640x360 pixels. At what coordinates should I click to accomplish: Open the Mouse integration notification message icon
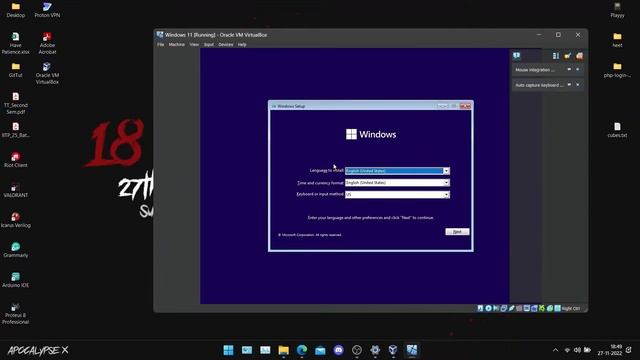point(569,70)
